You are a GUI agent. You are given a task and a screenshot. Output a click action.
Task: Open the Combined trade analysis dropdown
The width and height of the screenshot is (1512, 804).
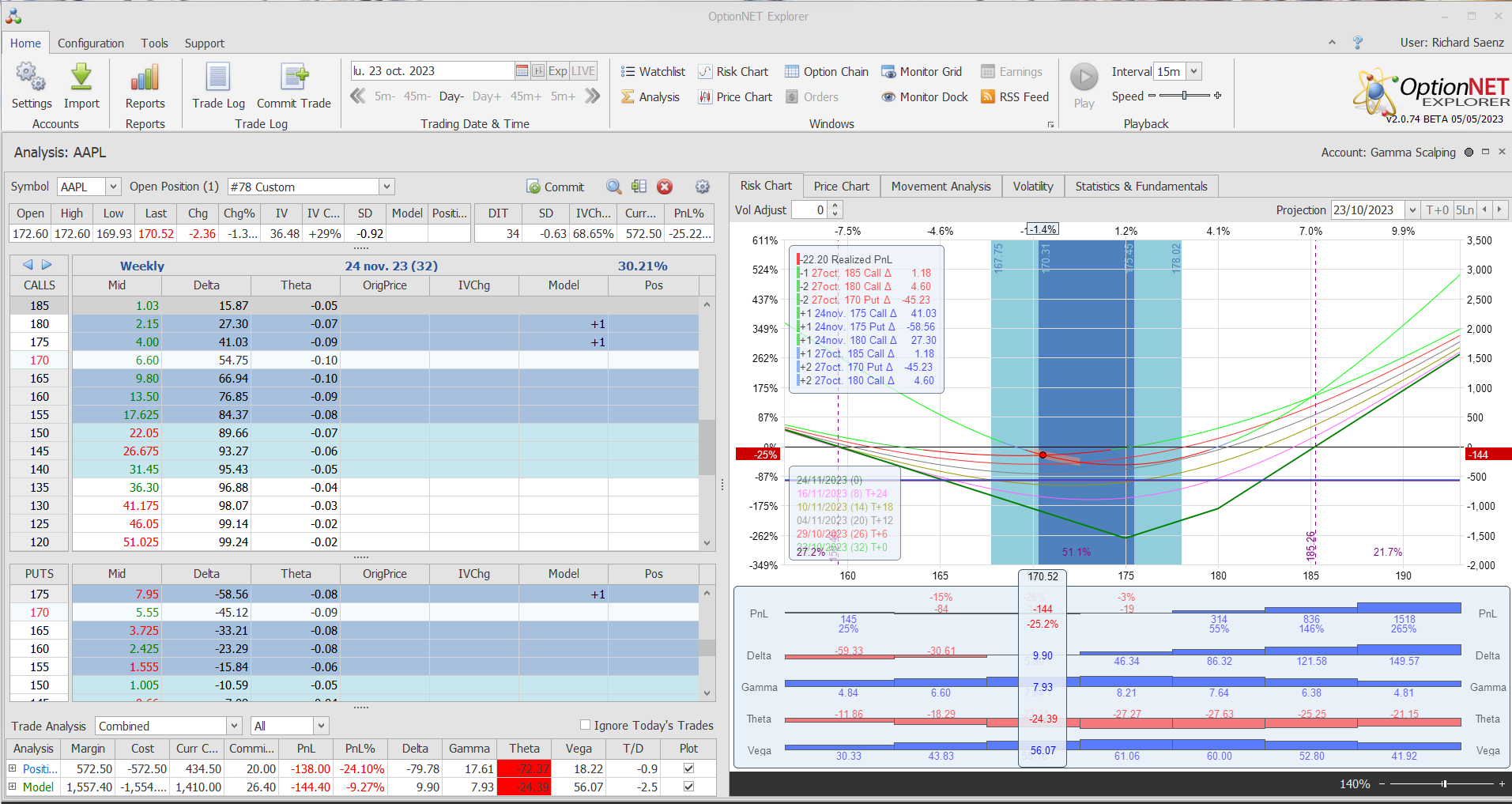[x=234, y=726]
